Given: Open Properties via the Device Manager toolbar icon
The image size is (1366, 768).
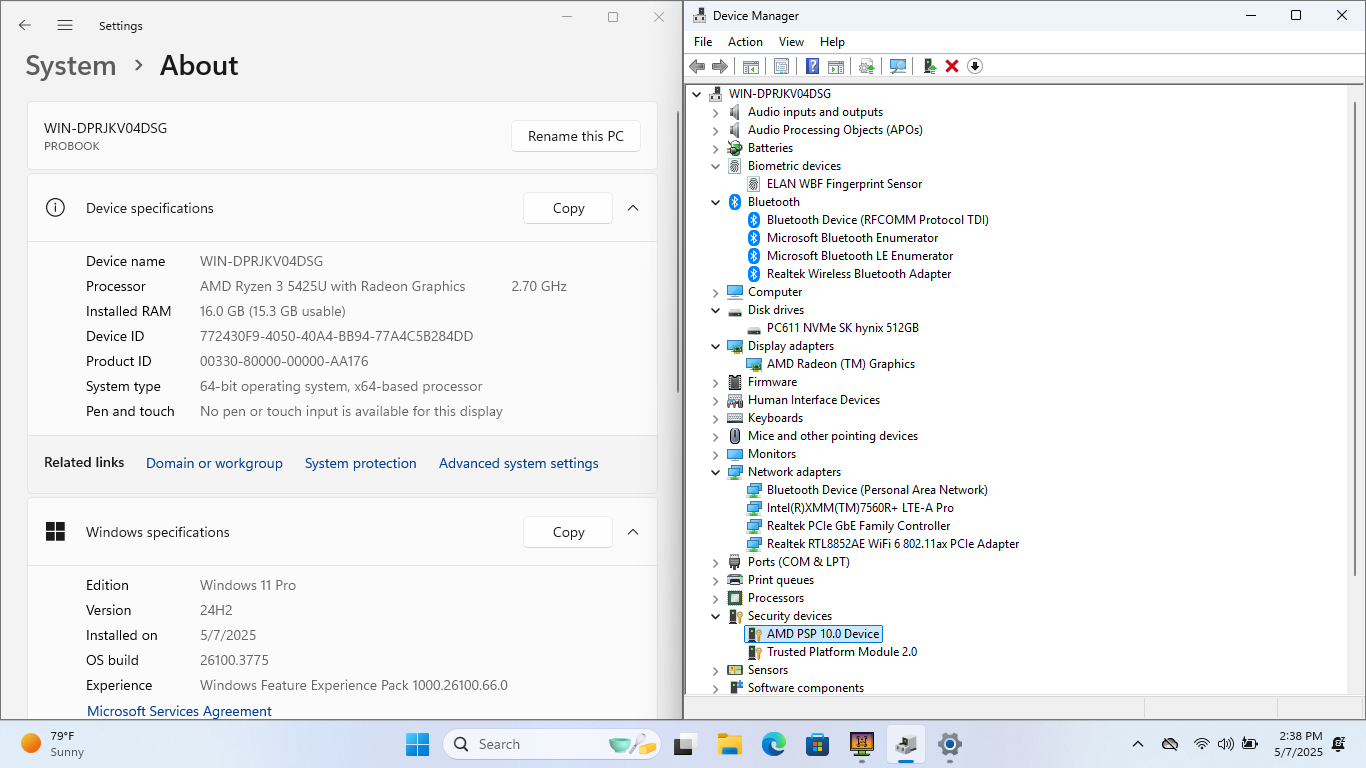Looking at the screenshot, I should point(781,66).
